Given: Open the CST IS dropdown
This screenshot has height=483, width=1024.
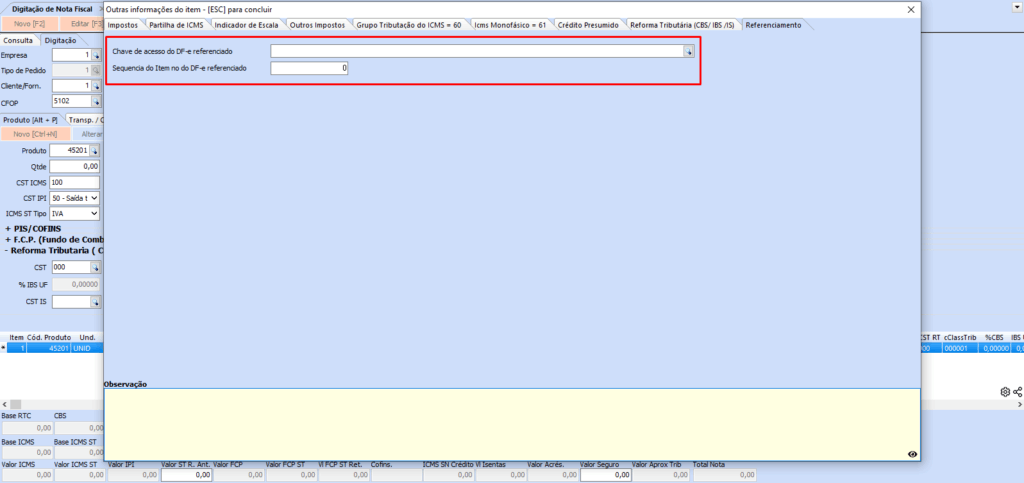Looking at the screenshot, I should coord(96,301).
